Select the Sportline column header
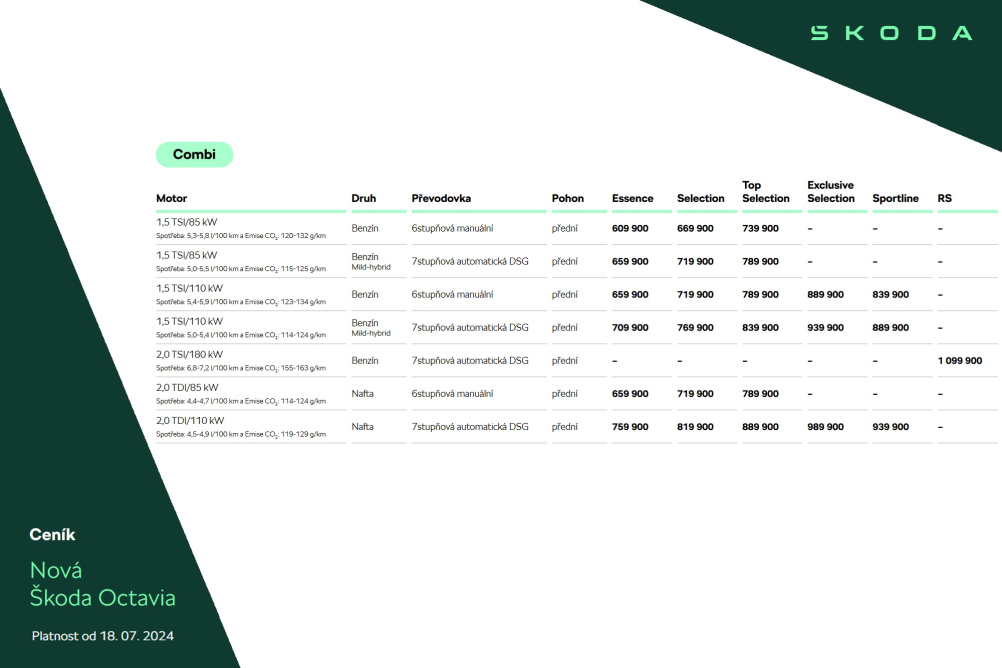 point(895,198)
